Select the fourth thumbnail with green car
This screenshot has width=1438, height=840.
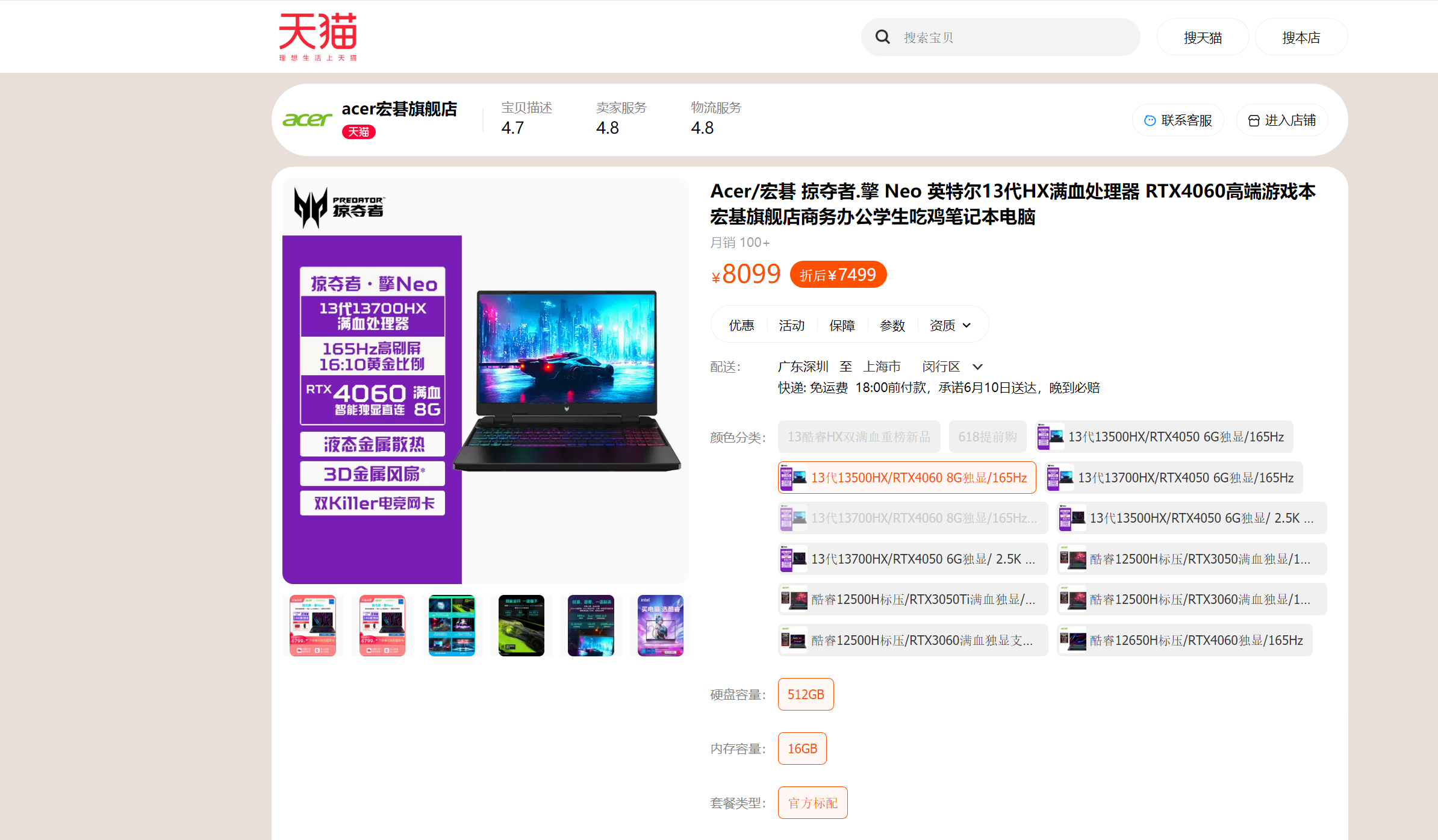coord(521,626)
